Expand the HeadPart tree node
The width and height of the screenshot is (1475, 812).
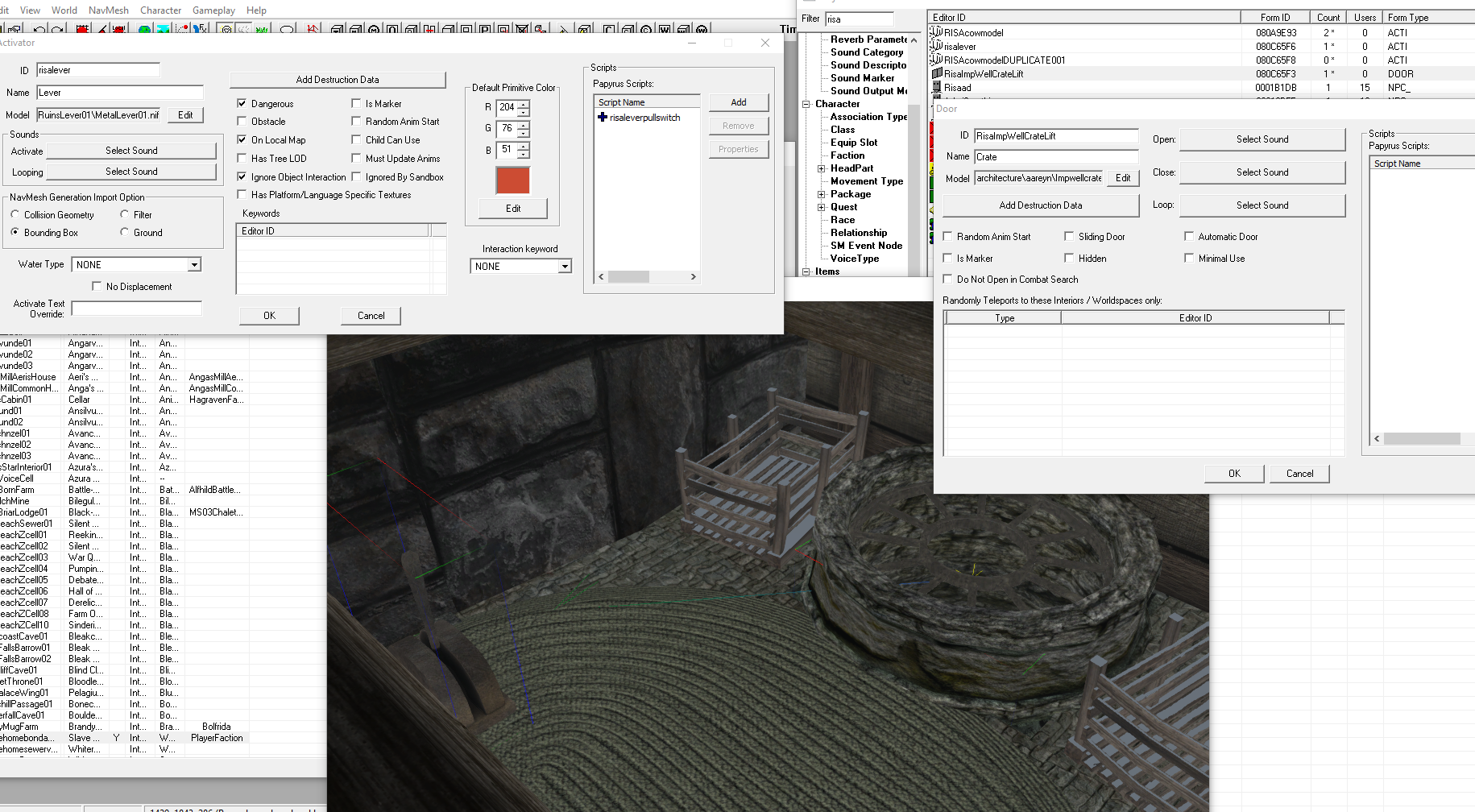(821, 168)
